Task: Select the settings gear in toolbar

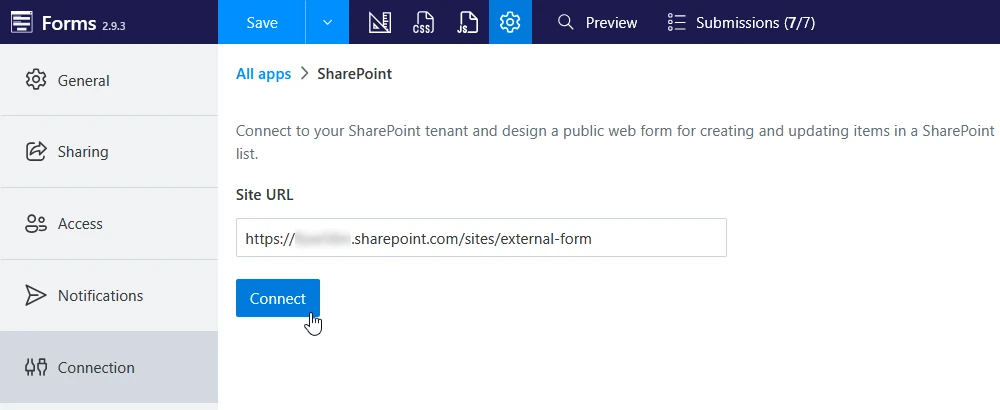Action: click(510, 22)
